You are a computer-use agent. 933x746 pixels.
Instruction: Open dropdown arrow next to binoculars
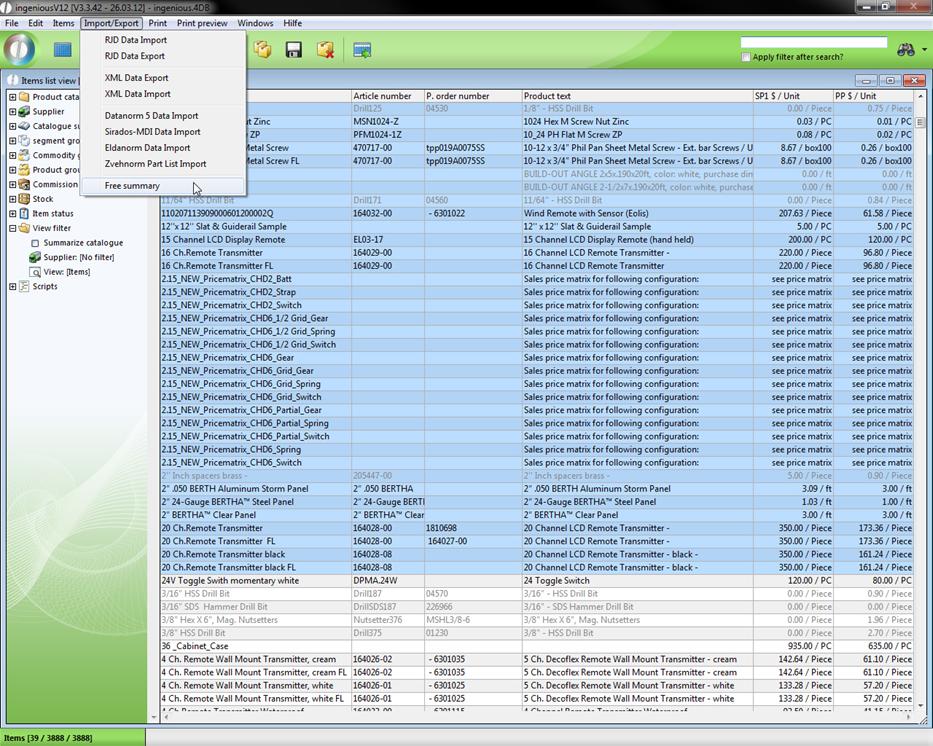(x=923, y=50)
